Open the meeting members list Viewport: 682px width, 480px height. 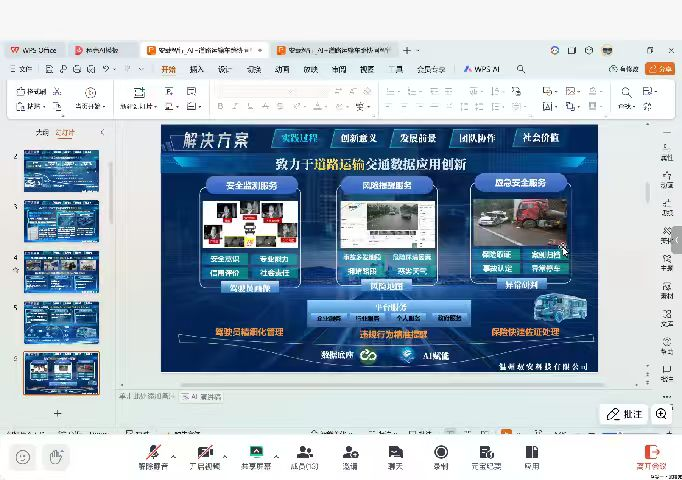304,453
